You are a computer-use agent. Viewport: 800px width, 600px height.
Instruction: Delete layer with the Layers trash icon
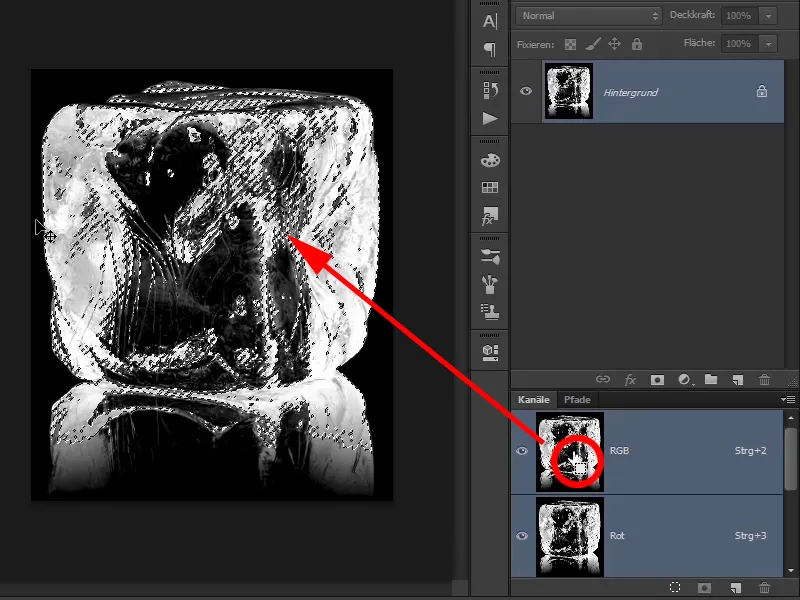point(764,380)
